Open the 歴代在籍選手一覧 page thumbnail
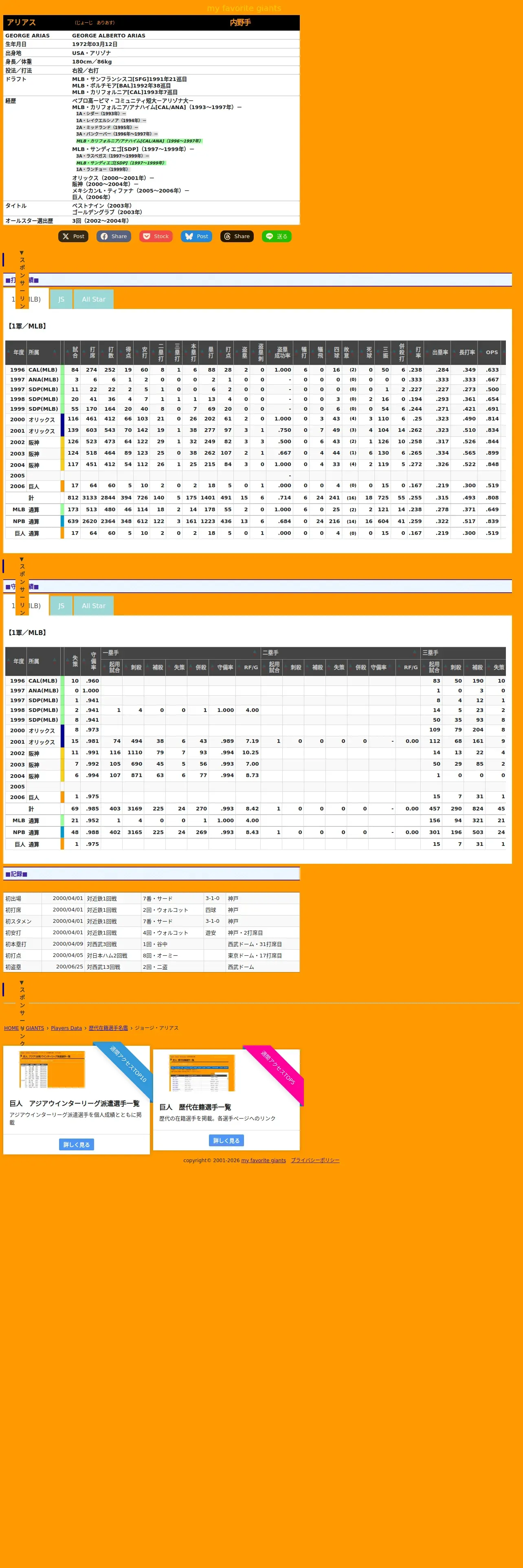The image size is (523, 1568). (x=202, y=1073)
